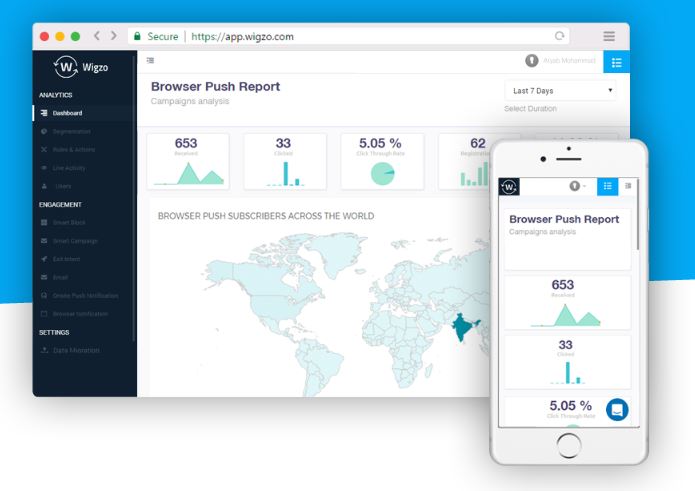Click the user avatar icon in desktop header
Image resolution: width=695 pixels, height=491 pixels.
tap(531, 61)
